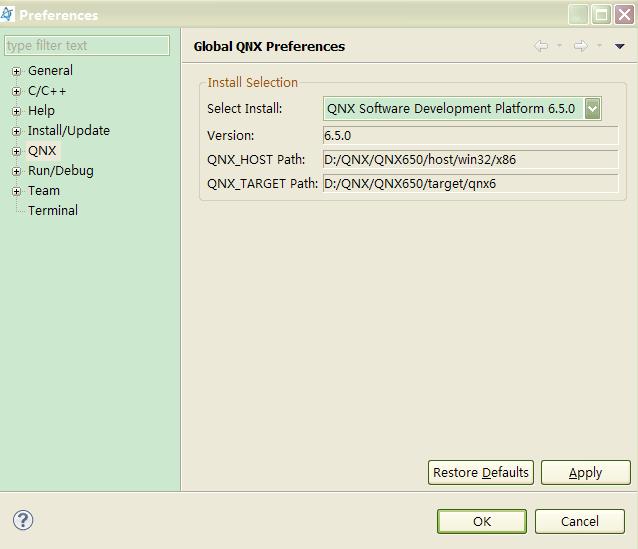Select the Help preferences category

coord(41,111)
